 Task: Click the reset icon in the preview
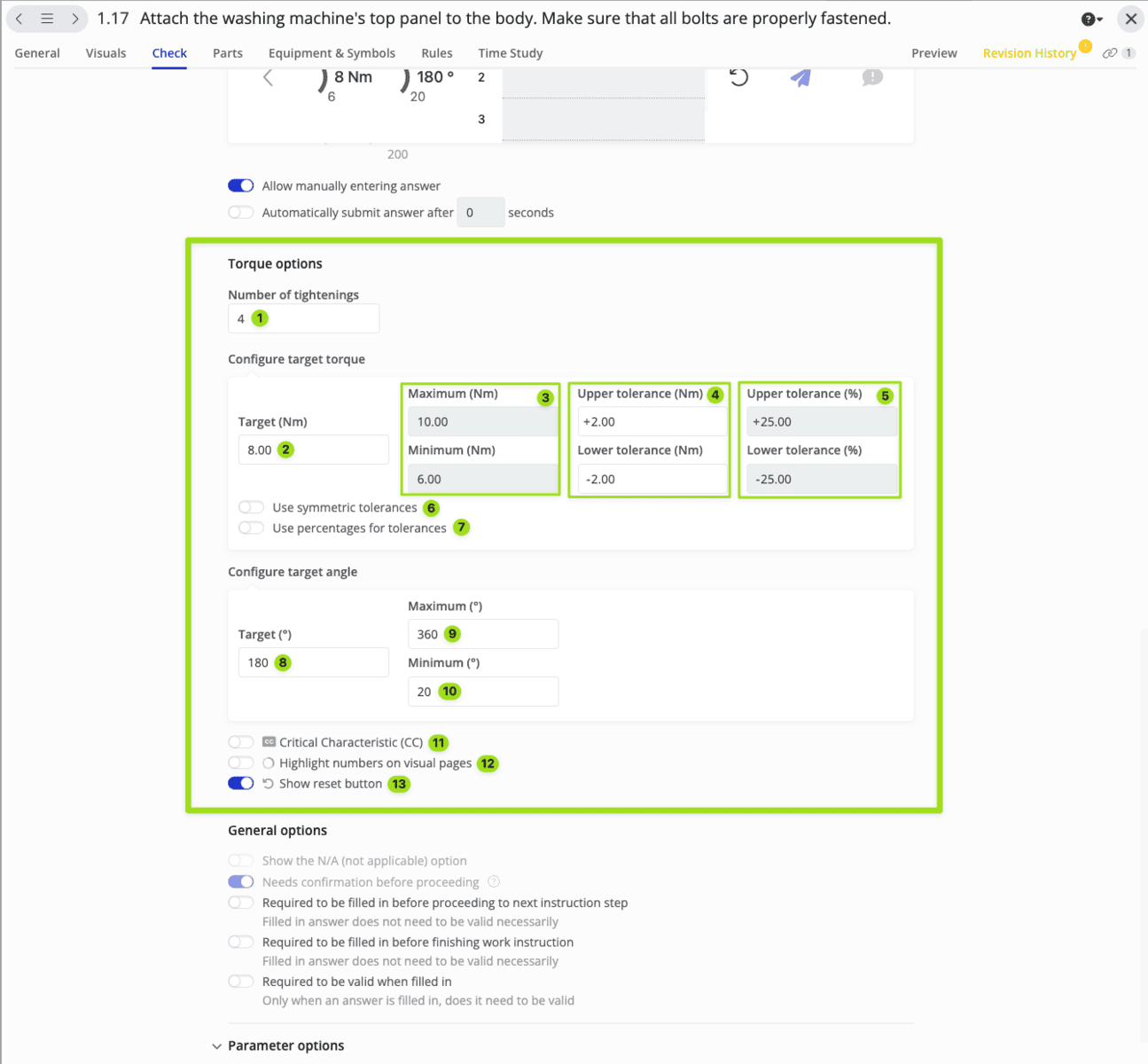point(738,77)
